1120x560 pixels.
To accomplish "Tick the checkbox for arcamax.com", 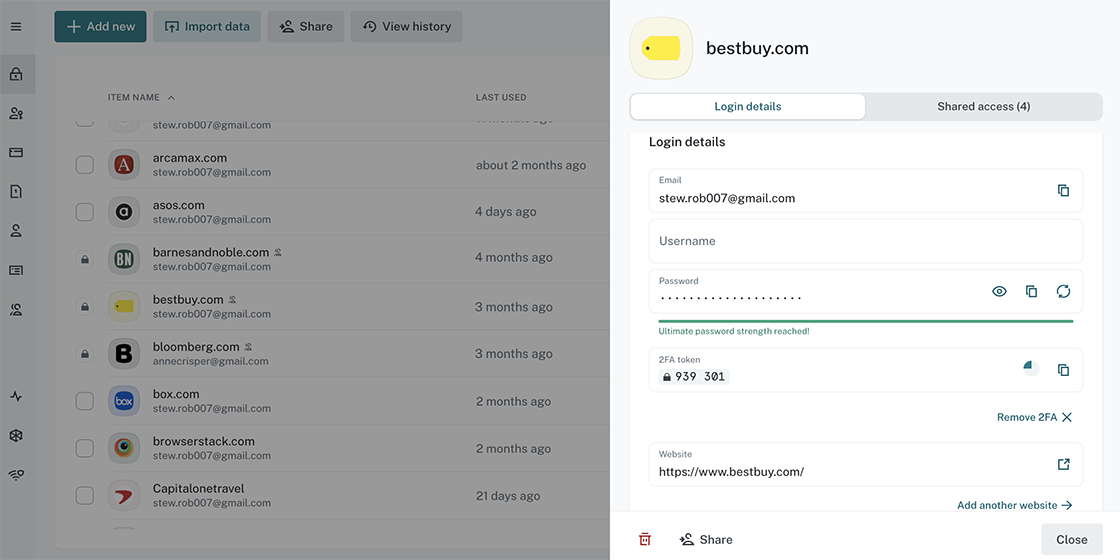I will [x=85, y=165].
